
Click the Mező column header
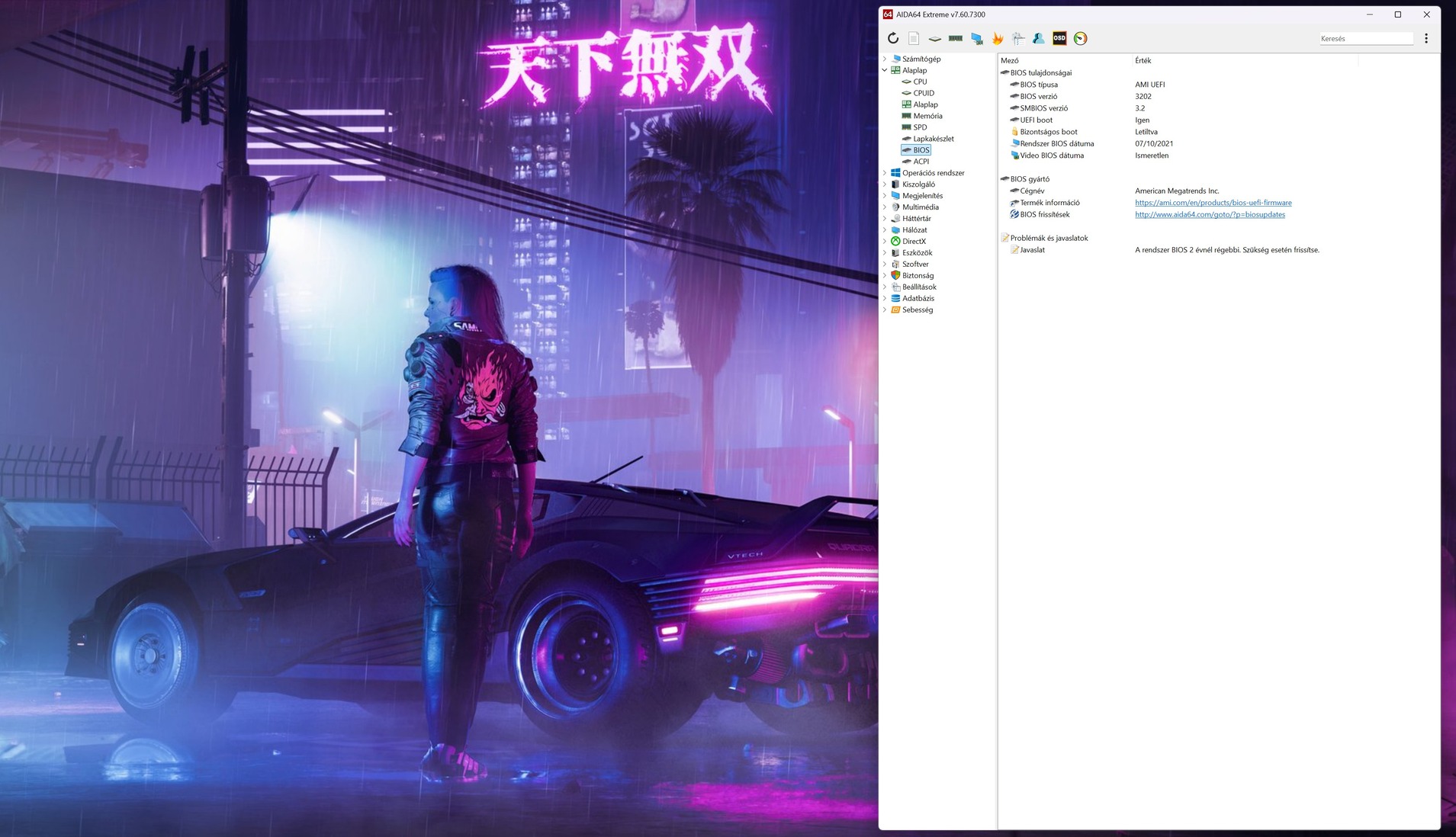pos(1009,61)
